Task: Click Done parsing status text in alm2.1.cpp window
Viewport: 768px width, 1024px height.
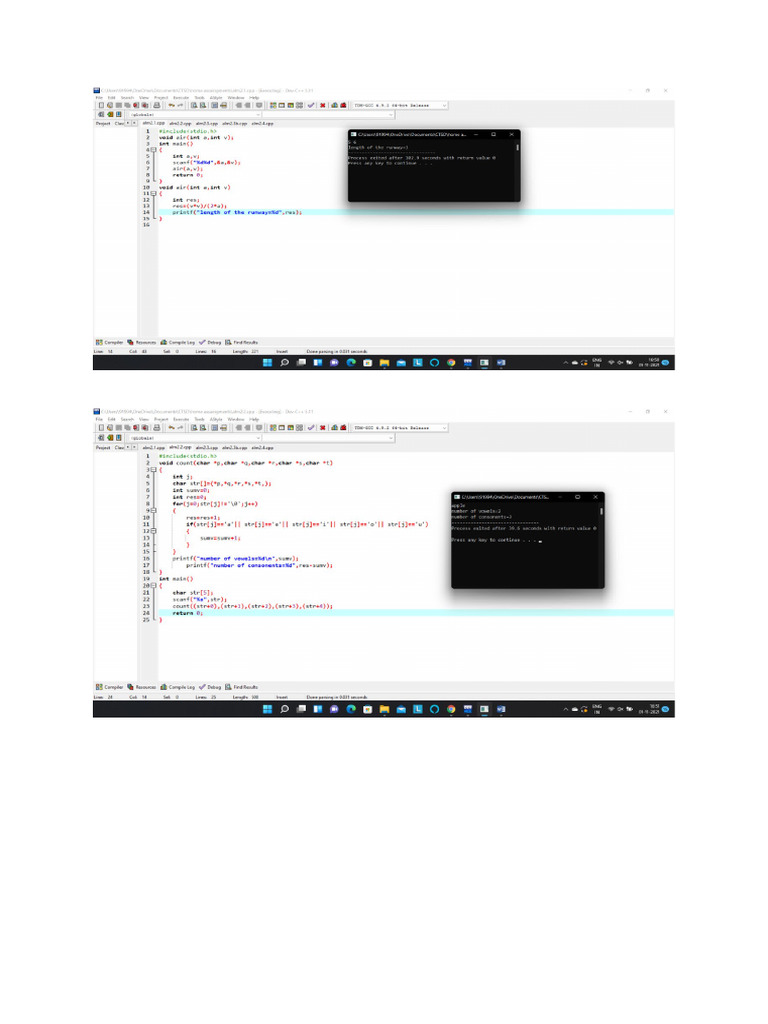Action: coord(337,351)
